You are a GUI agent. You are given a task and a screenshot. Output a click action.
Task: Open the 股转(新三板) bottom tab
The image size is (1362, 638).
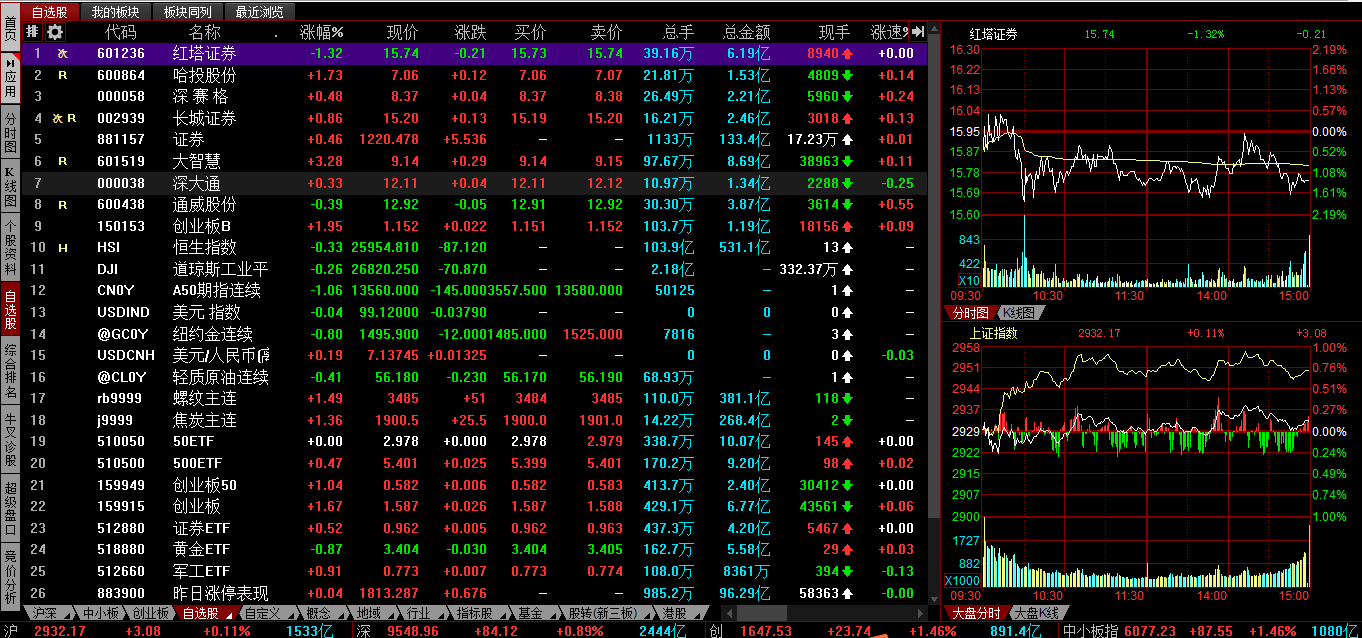tap(606, 613)
